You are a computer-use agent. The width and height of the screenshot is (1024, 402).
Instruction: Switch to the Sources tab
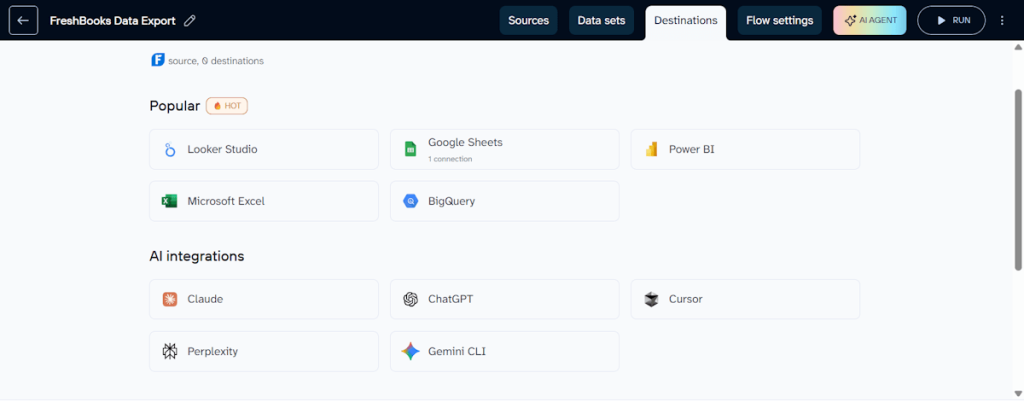(528, 20)
